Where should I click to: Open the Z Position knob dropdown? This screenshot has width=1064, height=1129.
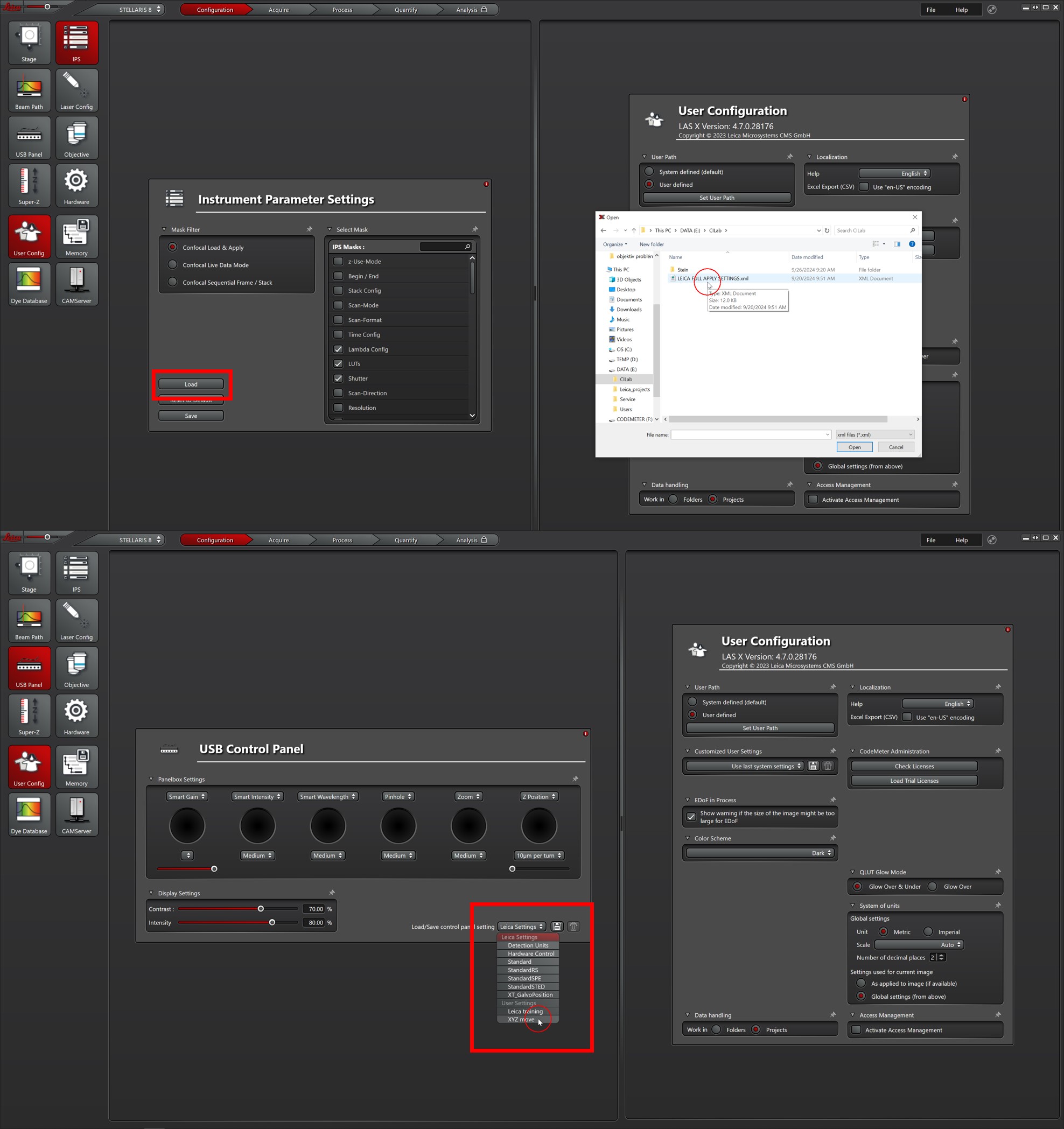539,797
